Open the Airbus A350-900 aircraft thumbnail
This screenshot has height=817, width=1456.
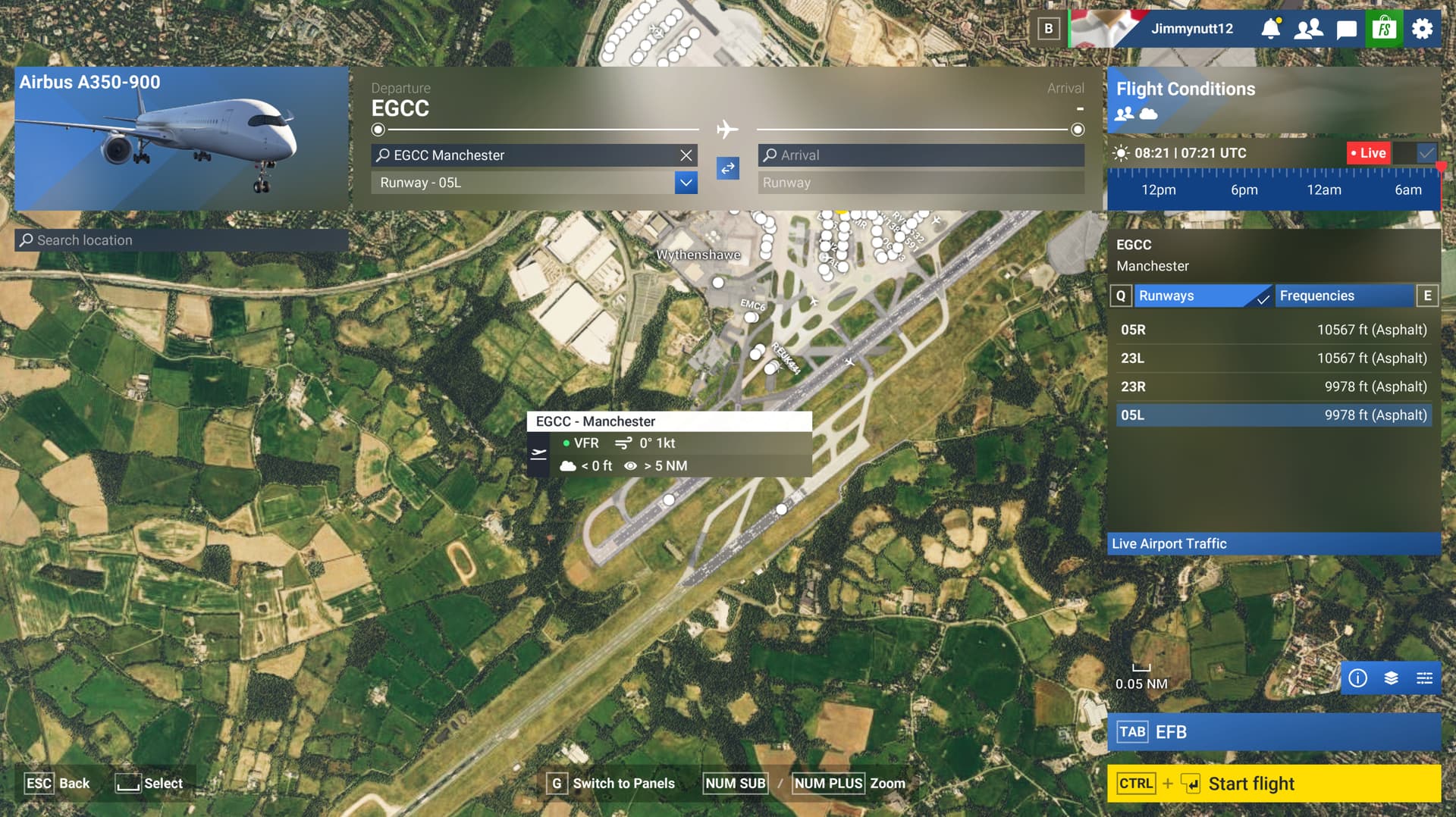point(181,139)
